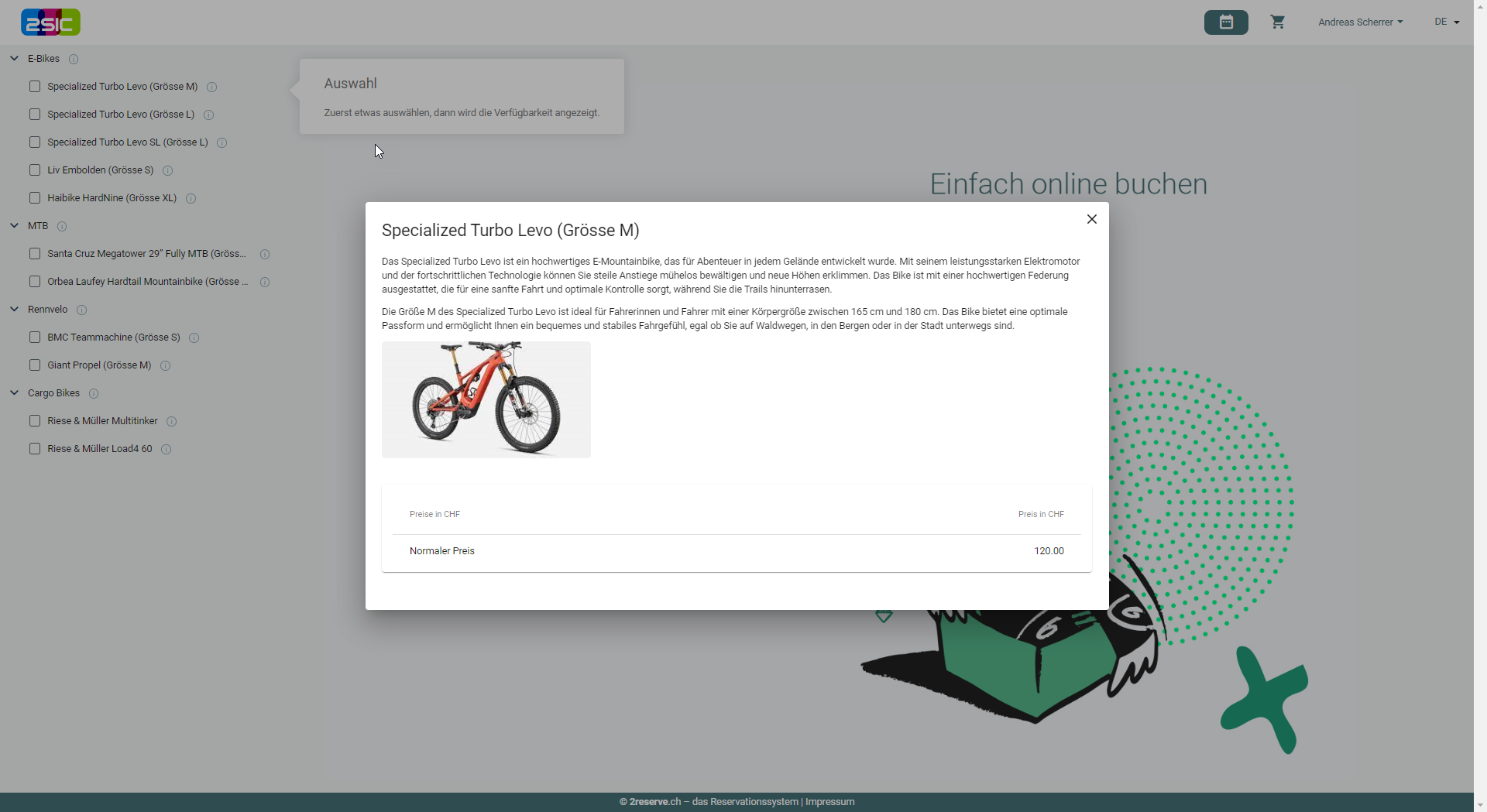Collapse the E-Bikes category

[14, 59]
